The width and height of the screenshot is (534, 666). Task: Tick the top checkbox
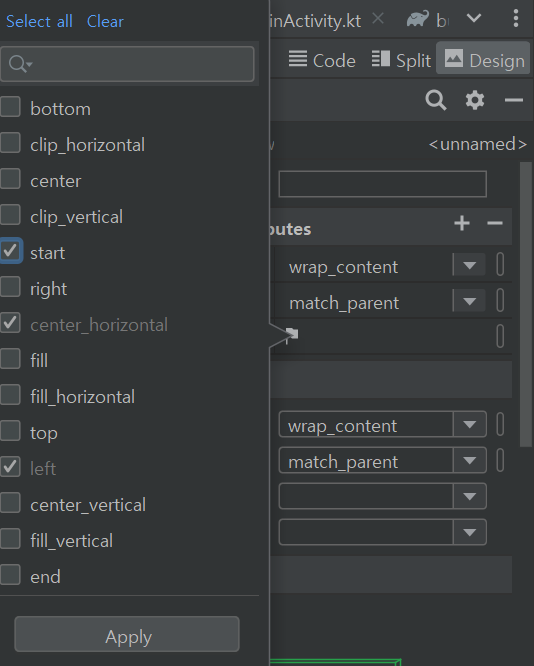click(11, 431)
